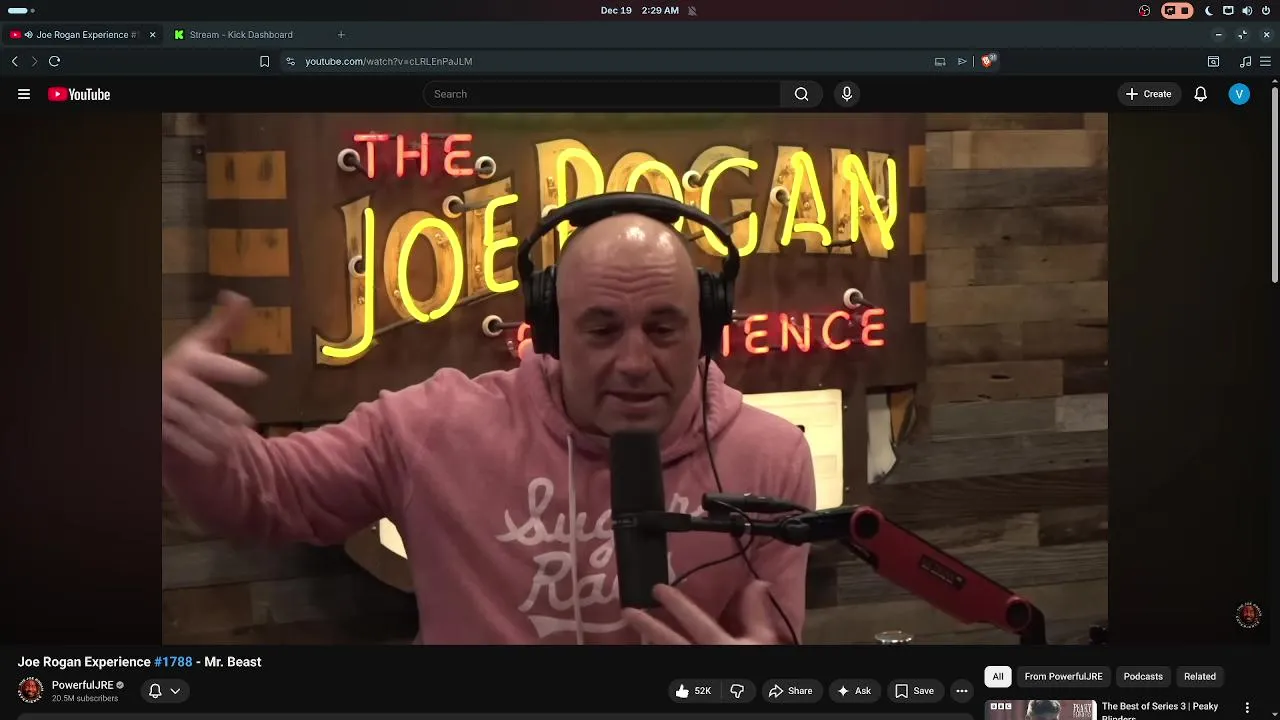Click the 20.5M subscribers text

[85, 698]
